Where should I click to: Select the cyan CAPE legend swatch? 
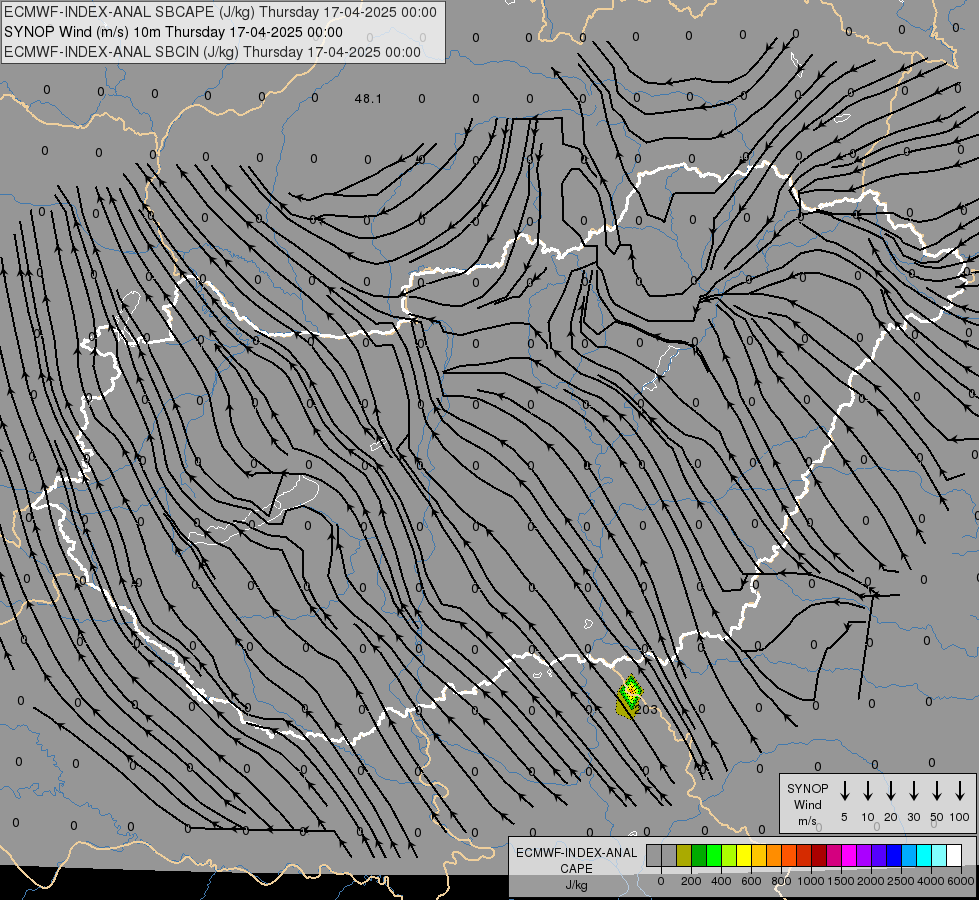point(924,855)
